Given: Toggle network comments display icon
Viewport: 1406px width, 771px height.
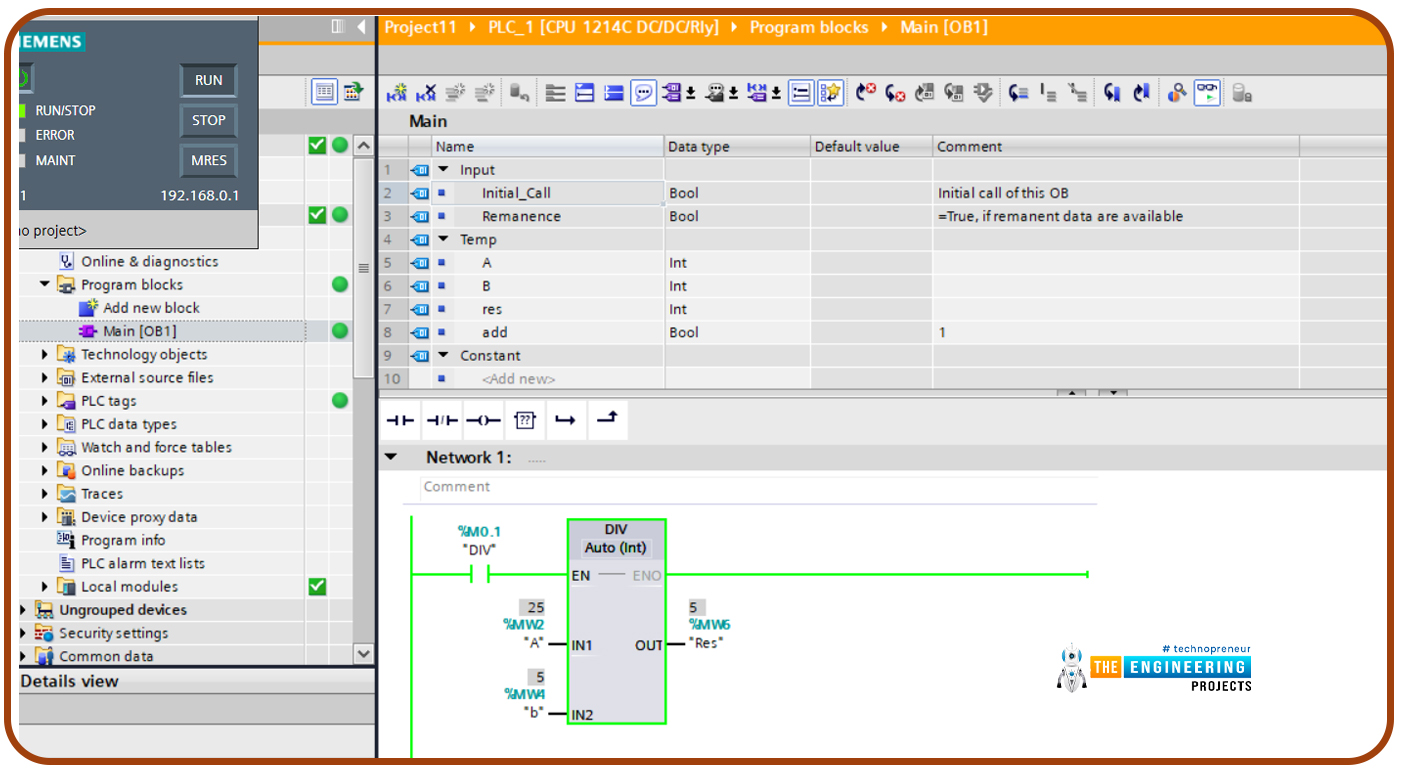Looking at the screenshot, I should (x=801, y=93).
